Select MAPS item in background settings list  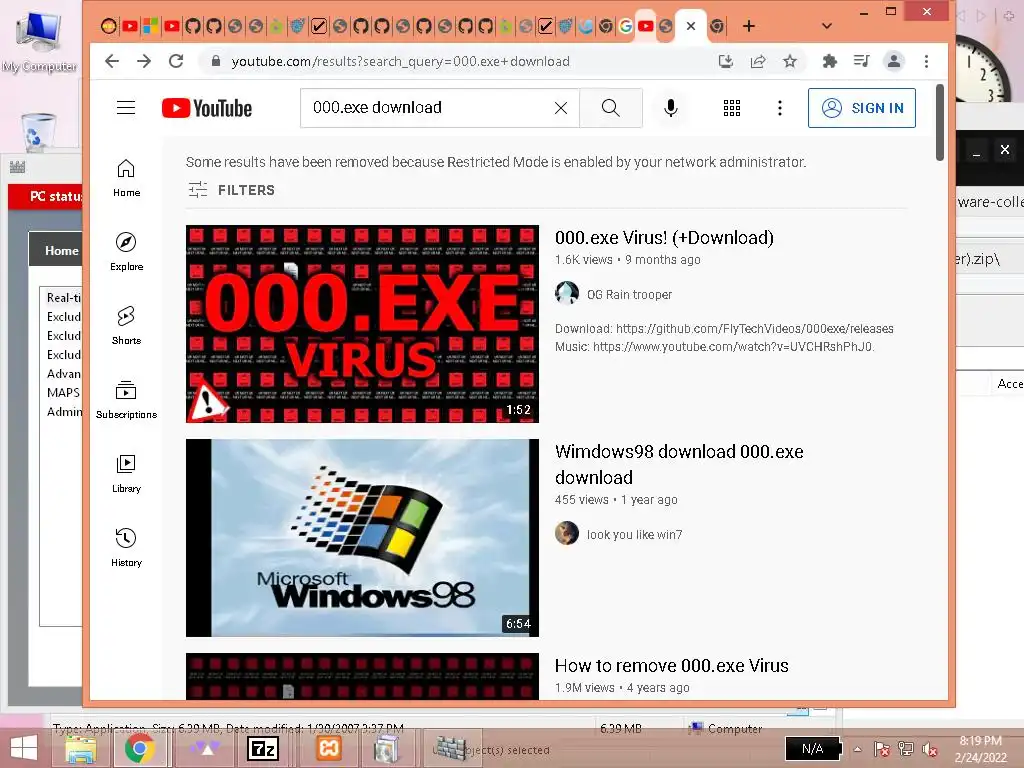(x=63, y=392)
